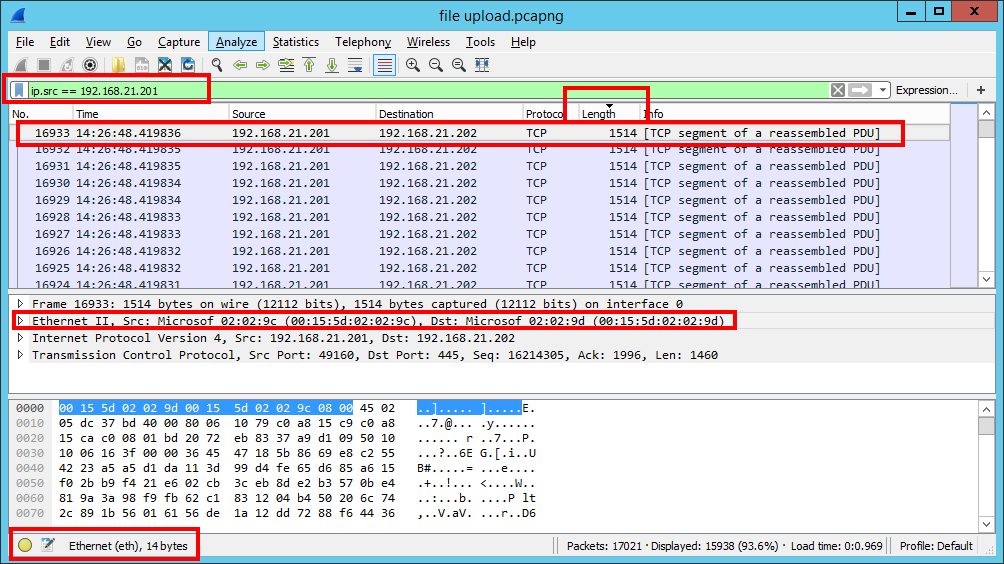Open the Edit menu
The image size is (1004, 564).
coord(60,42)
